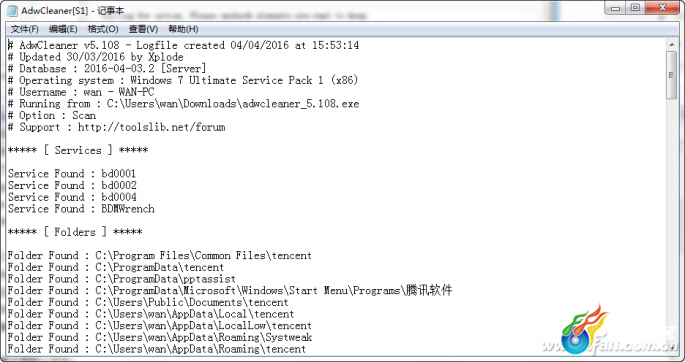Open the 文件(F) menu

pos(25,29)
